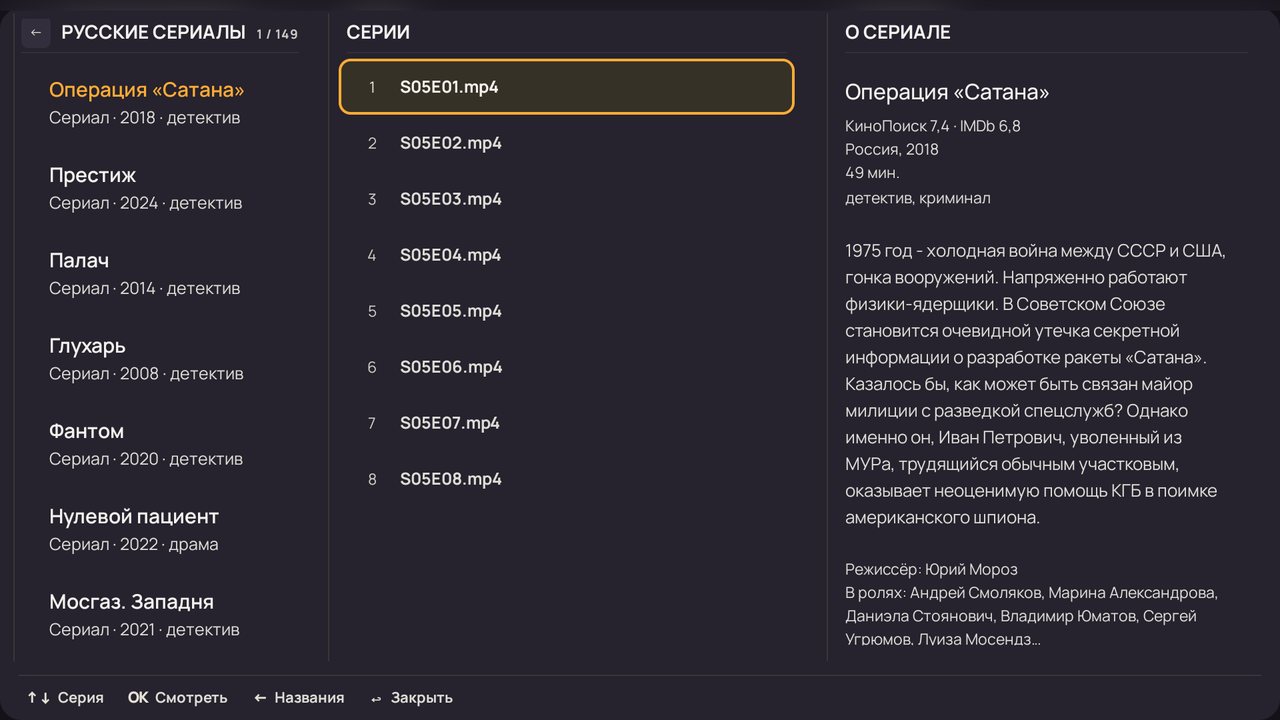This screenshot has height=720, width=1280.
Task: Choose episode S05E07.mp4
Action: (566, 423)
